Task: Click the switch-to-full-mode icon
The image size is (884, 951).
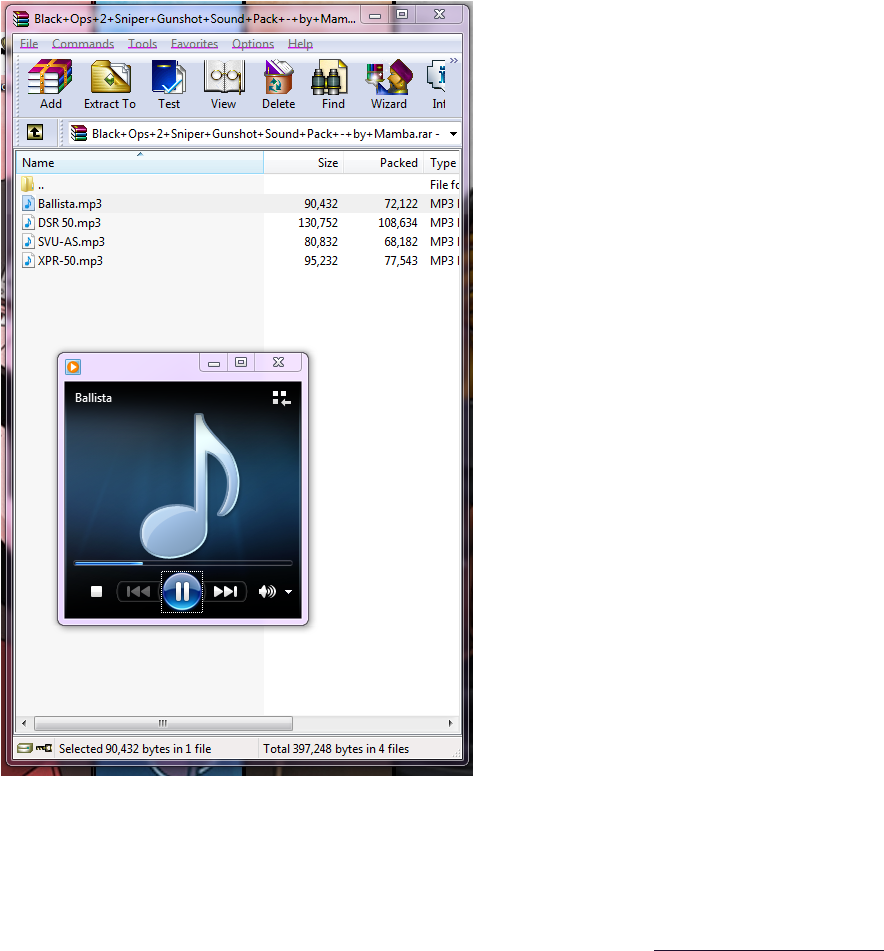Action: point(281,397)
